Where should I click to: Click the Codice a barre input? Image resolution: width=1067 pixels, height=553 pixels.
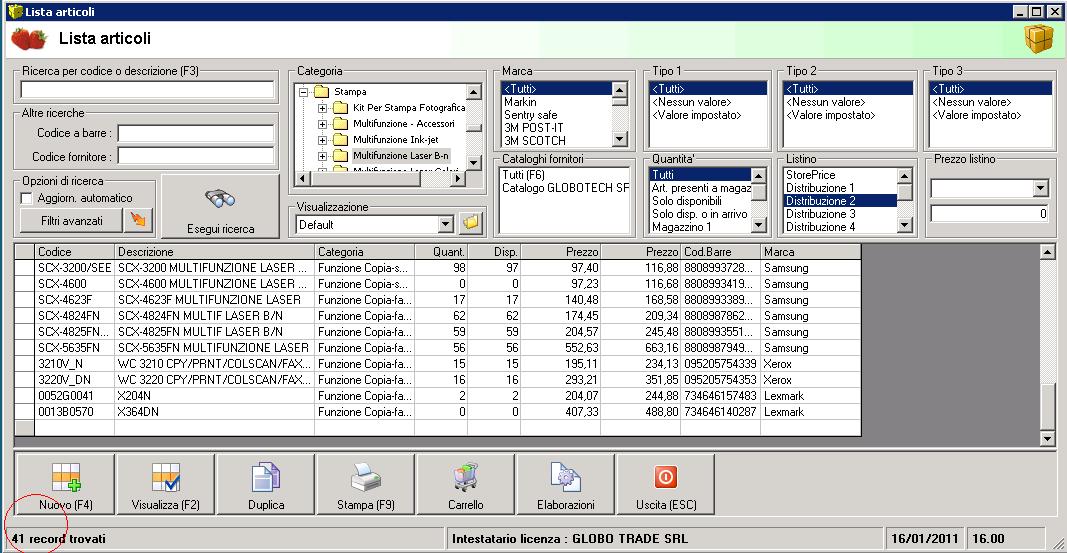(x=196, y=133)
